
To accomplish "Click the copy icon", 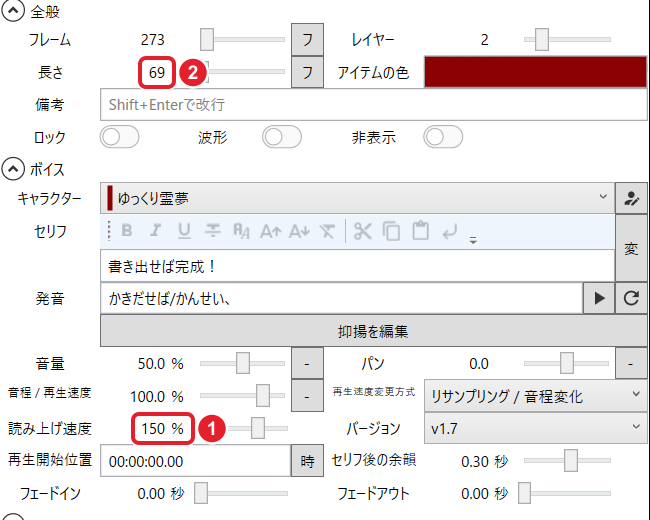I will click(391, 231).
